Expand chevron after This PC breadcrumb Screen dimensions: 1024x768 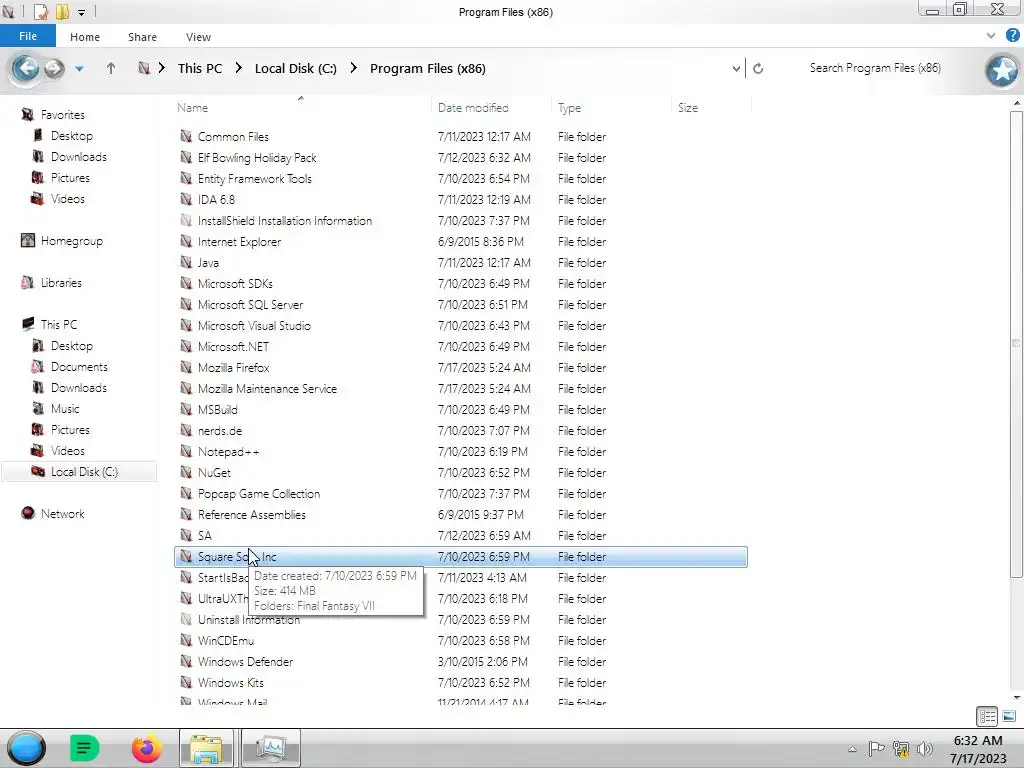(238, 68)
